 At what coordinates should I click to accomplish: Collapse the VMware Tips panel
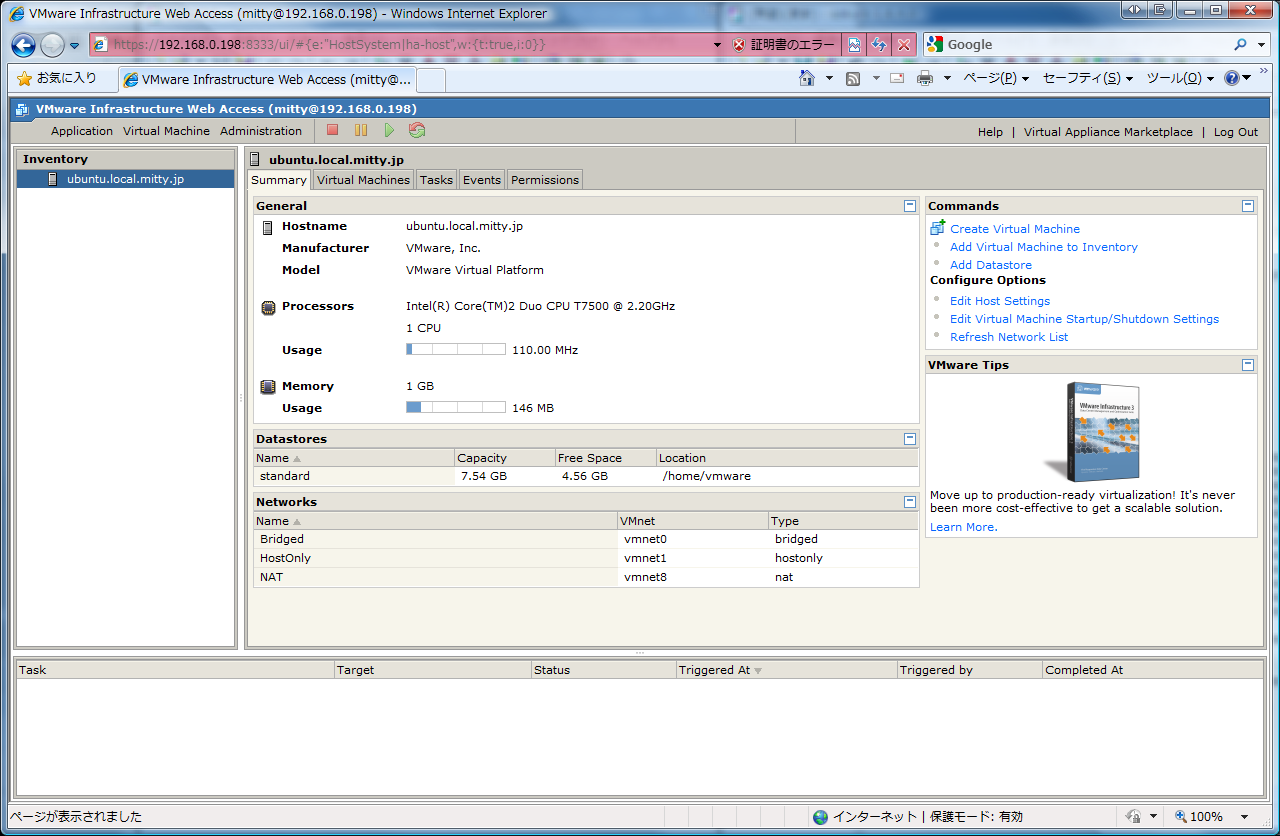1248,365
